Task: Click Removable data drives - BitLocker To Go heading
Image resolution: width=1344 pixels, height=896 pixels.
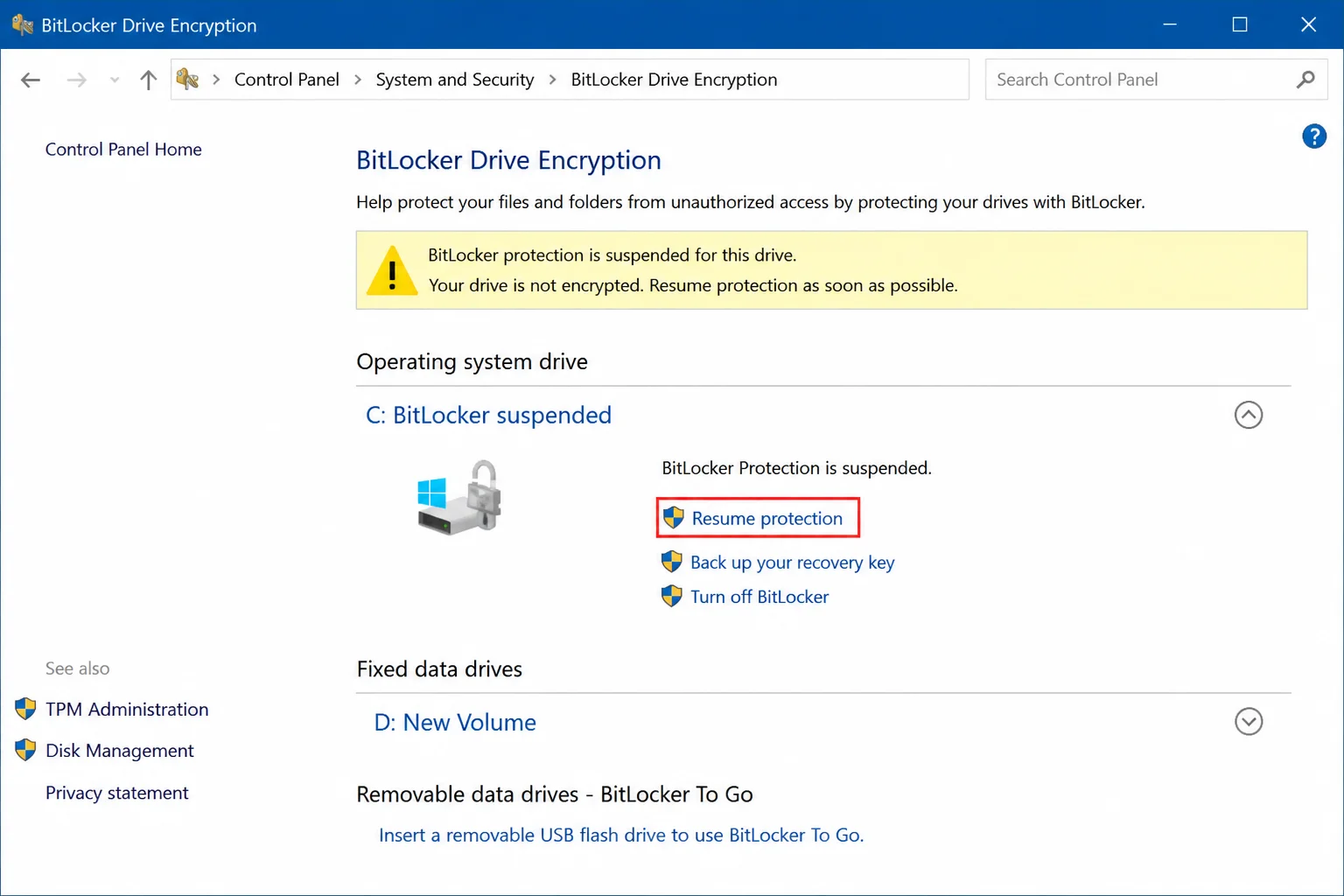Action: coord(555,794)
